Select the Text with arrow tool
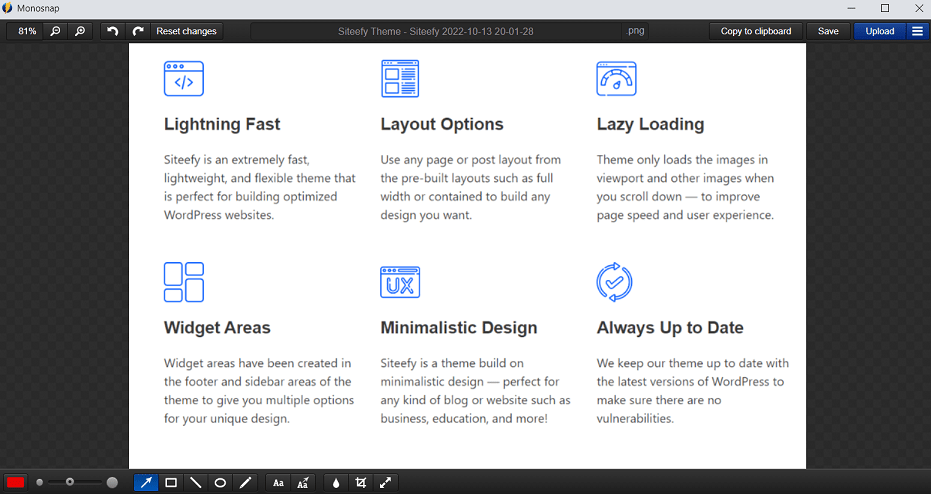 (x=303, y=483)
